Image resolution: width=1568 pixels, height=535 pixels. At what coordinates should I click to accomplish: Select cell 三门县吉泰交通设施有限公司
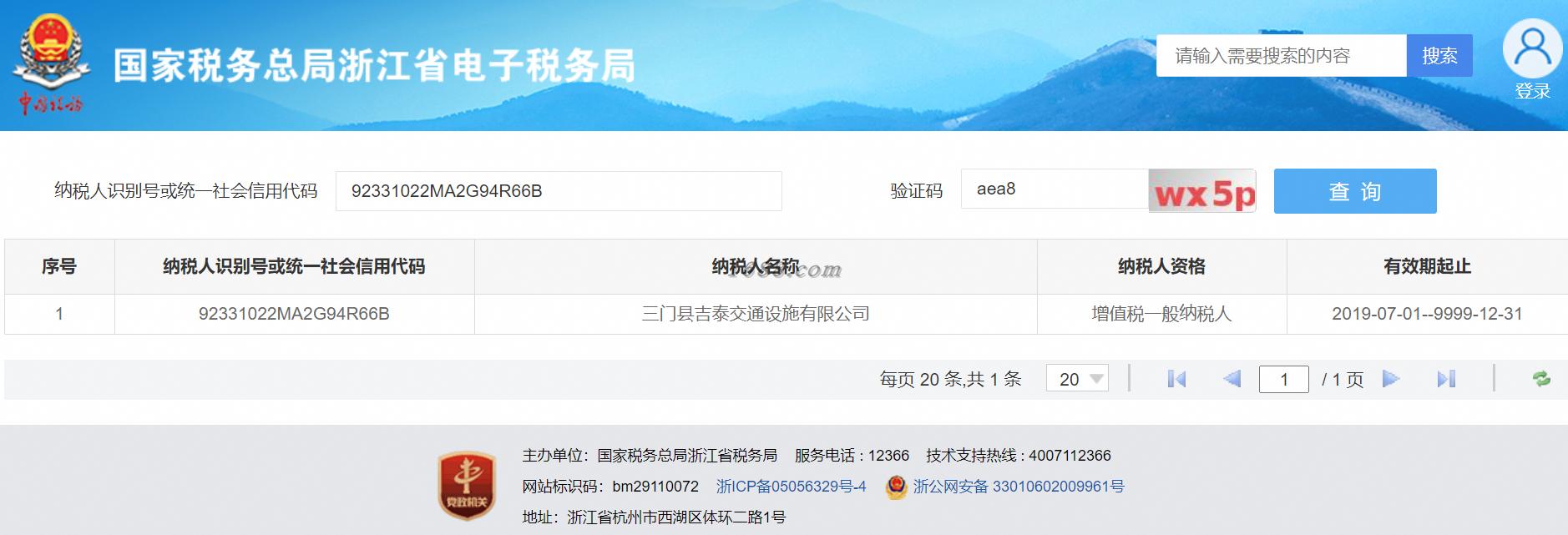click(x=756, y=314)
